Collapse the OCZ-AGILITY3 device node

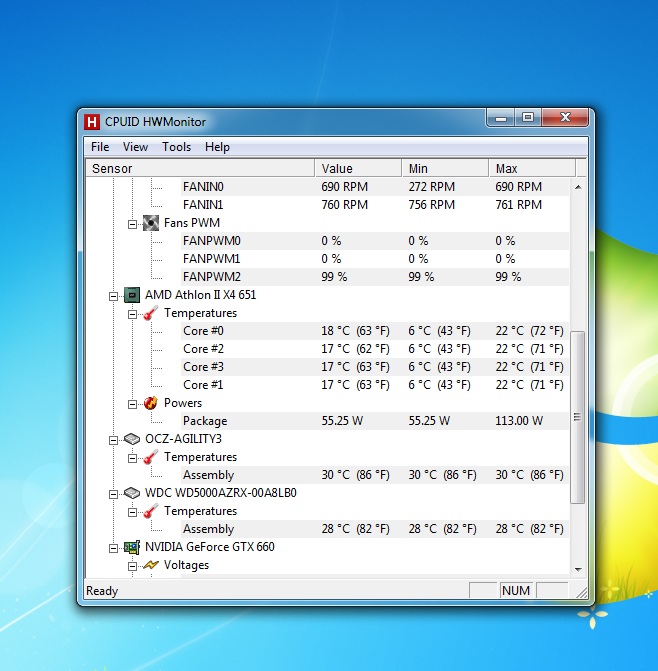point(113,439)
